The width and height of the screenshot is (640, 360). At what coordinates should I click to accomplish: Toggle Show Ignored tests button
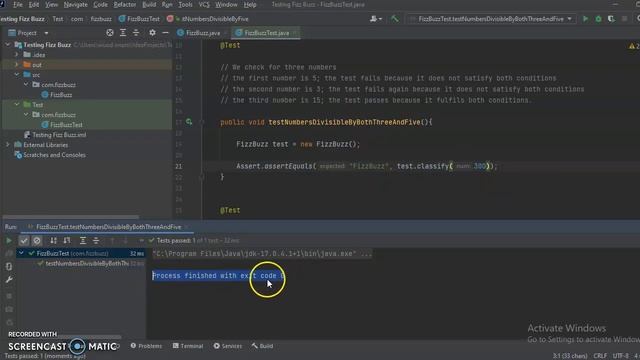click(37, 241)
